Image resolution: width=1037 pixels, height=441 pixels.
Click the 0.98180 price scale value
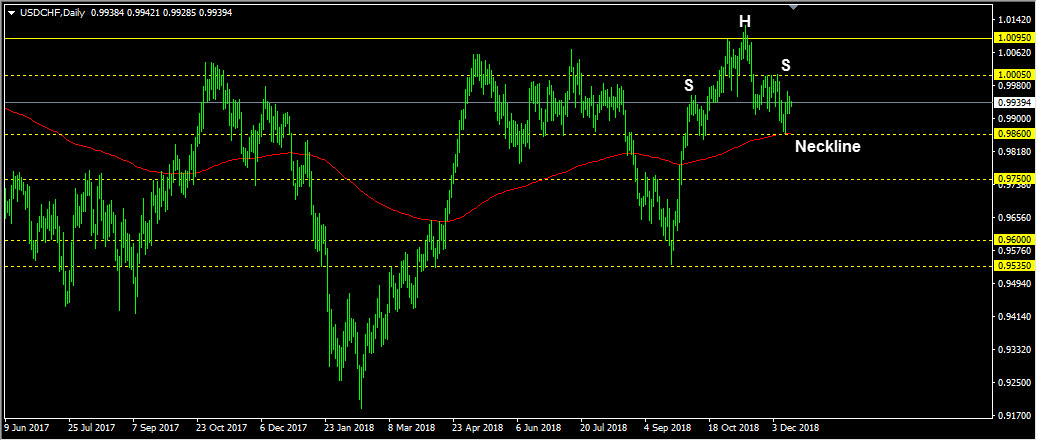click(x=1013, y=151)
